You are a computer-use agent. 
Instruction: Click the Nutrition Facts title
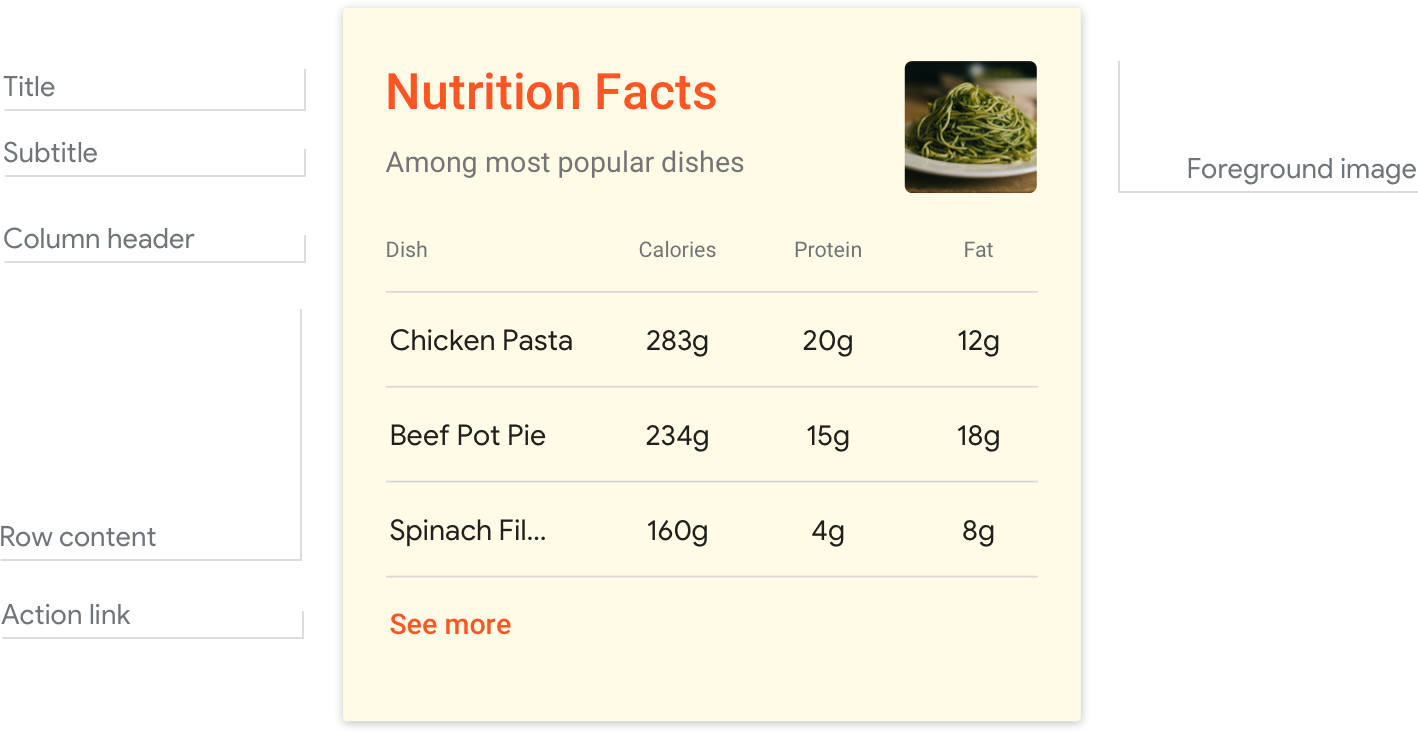pos(551,92)
